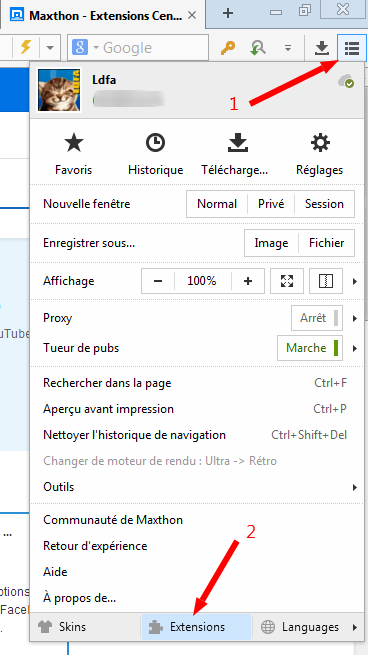
Task: Expand Languages submenu arrow
Action: [x=355, y=627]
